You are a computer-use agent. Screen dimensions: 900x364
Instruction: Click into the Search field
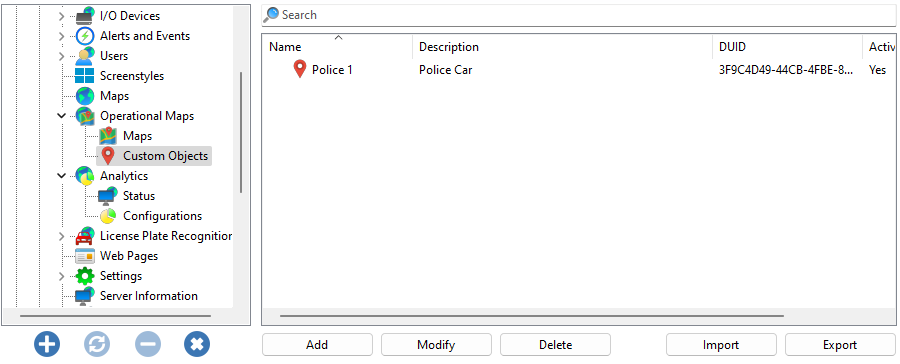tap(579, 15)
